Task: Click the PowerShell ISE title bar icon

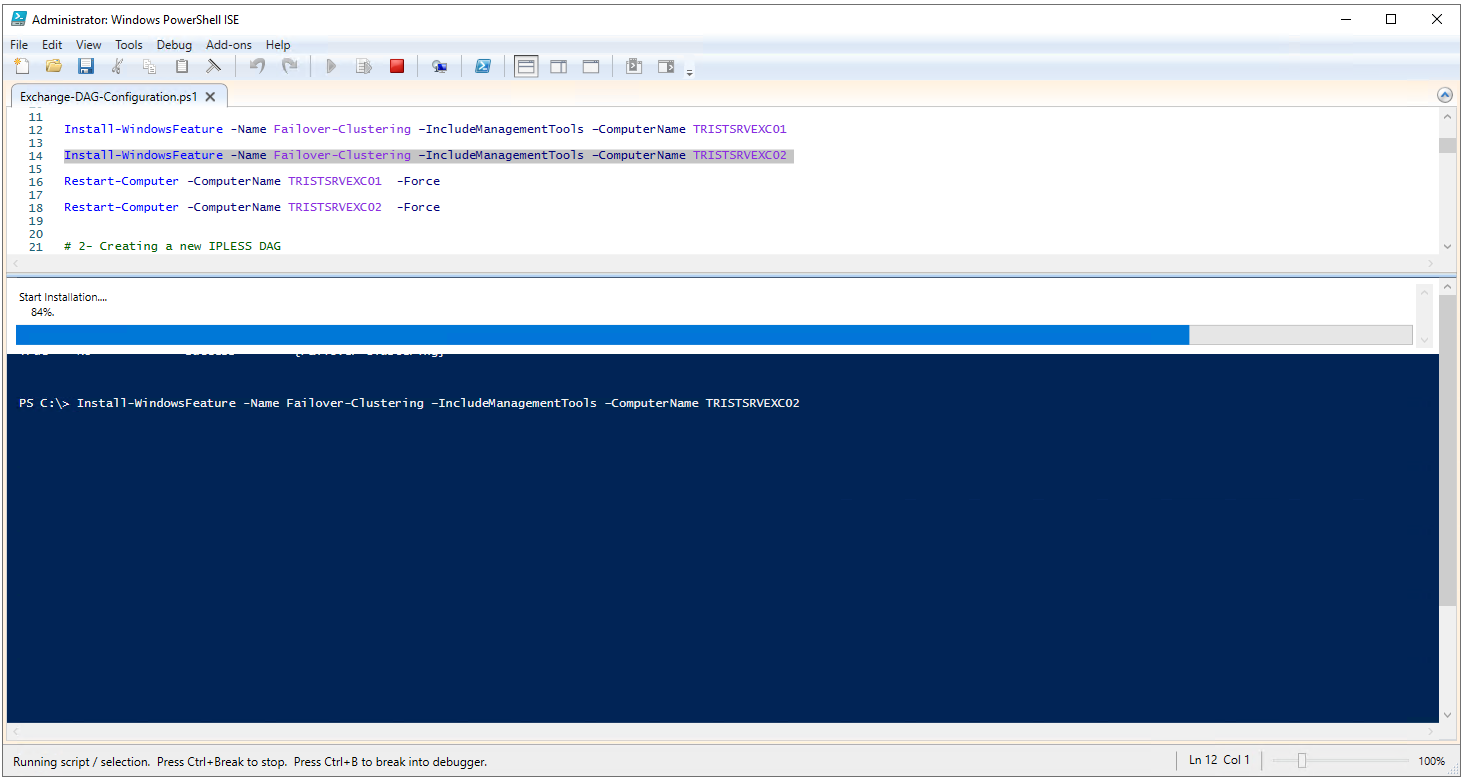Action: [x=18, y=19]
